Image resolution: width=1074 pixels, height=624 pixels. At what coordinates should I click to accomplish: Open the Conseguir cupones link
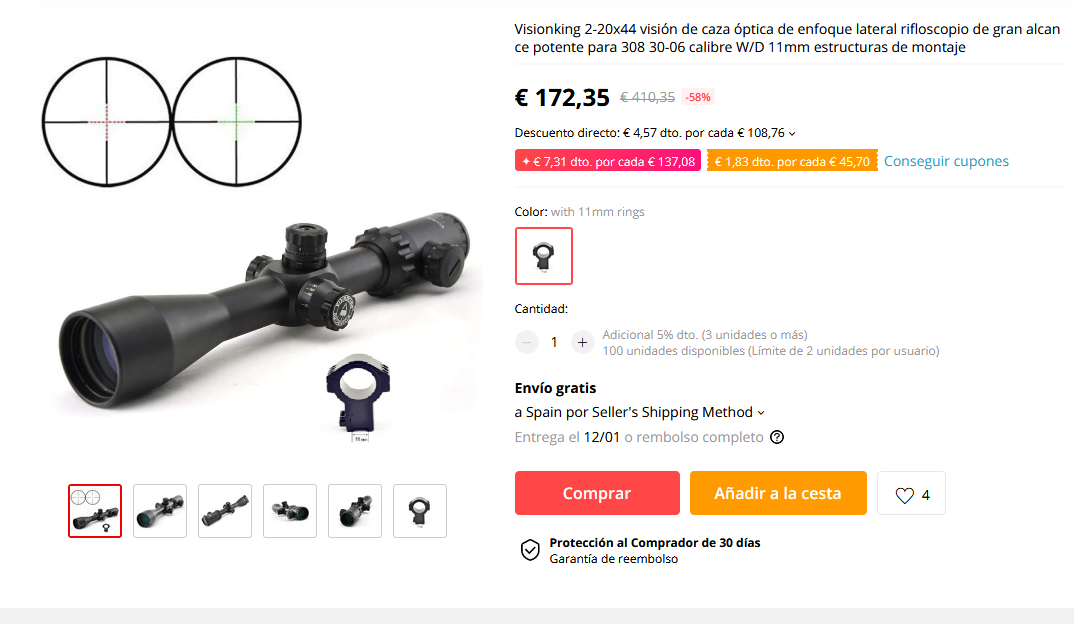tap(946, 161)
